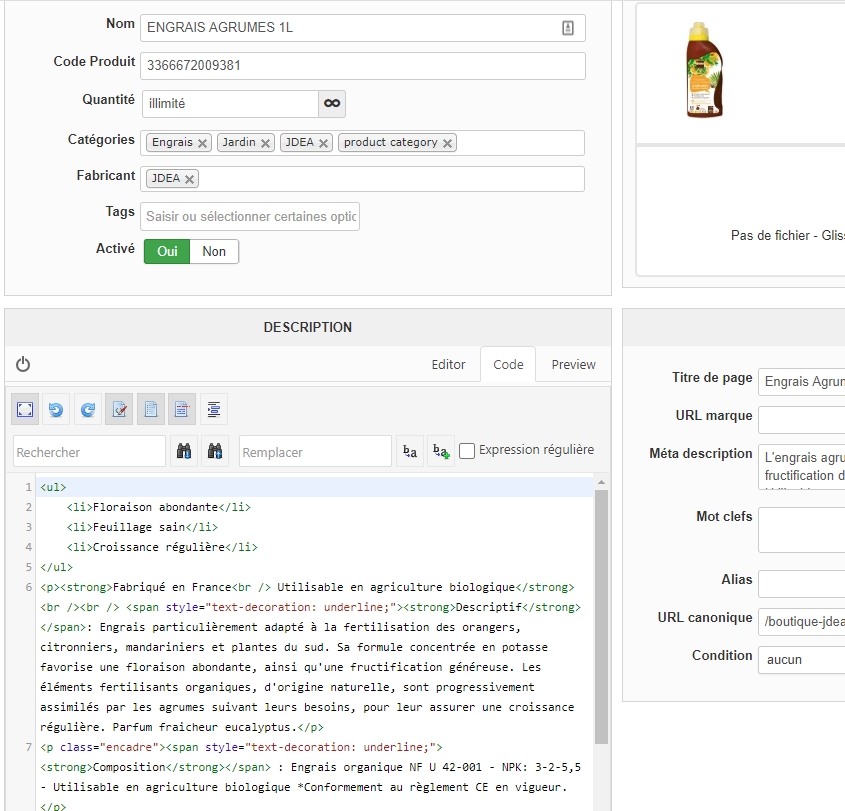Click the fullscreen icon in code toolbar
The image size is (845, 811).
tap(25, 409)
